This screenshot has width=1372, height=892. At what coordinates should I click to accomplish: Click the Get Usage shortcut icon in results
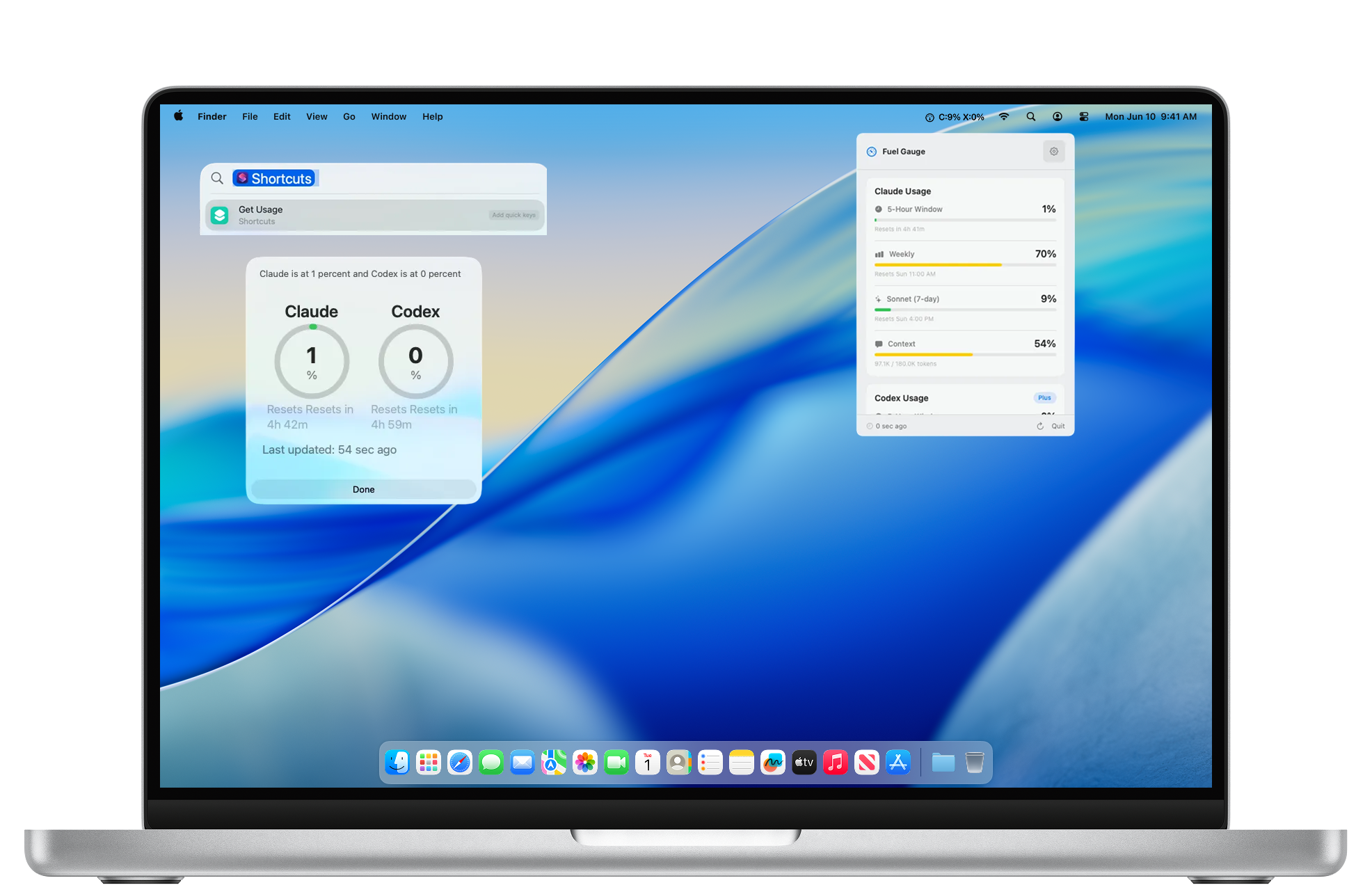[x=219, y=214]
